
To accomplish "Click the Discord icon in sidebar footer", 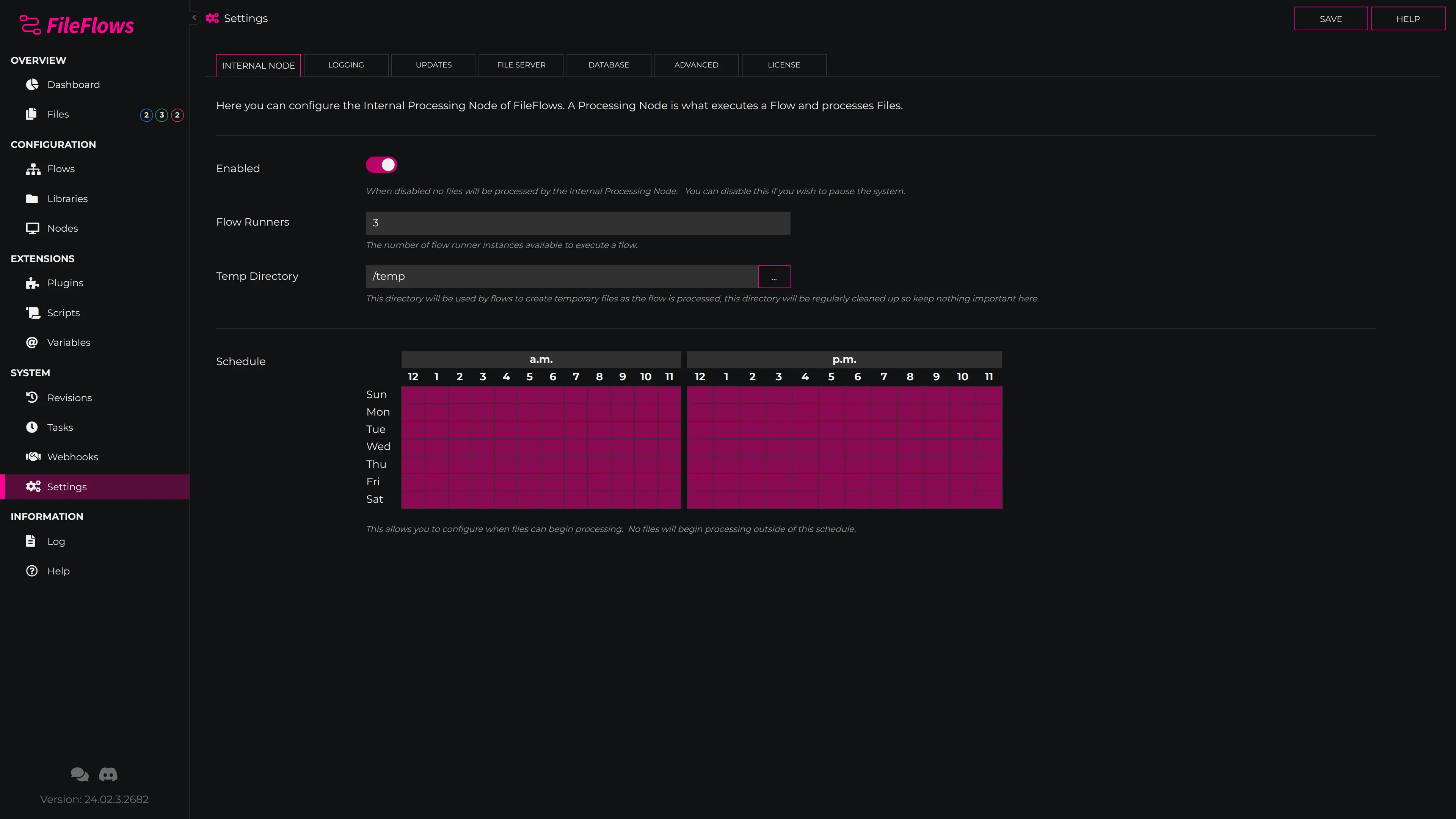I will [x=108, y=774].
